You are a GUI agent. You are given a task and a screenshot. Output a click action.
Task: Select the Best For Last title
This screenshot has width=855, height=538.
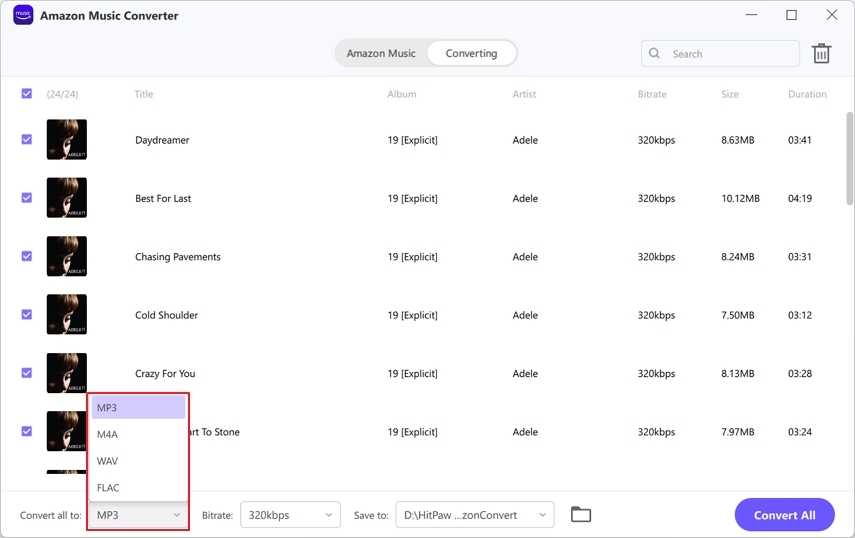163,198
